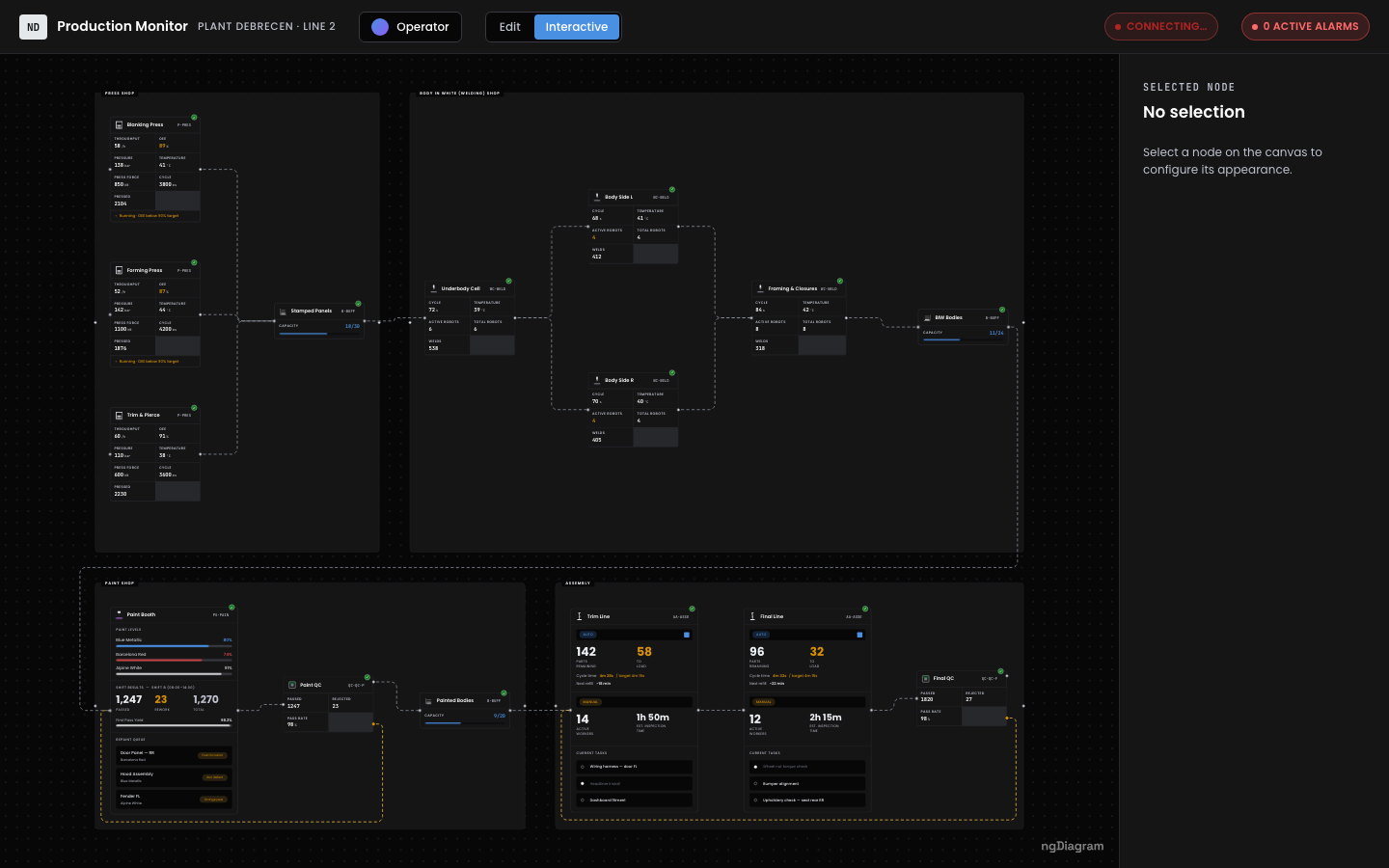Image resolution: width=1389 pixels, height=868 pixels.
Task: Toggle the Final Line AUTO blue checkbox
Action: [x=859, y=635]
